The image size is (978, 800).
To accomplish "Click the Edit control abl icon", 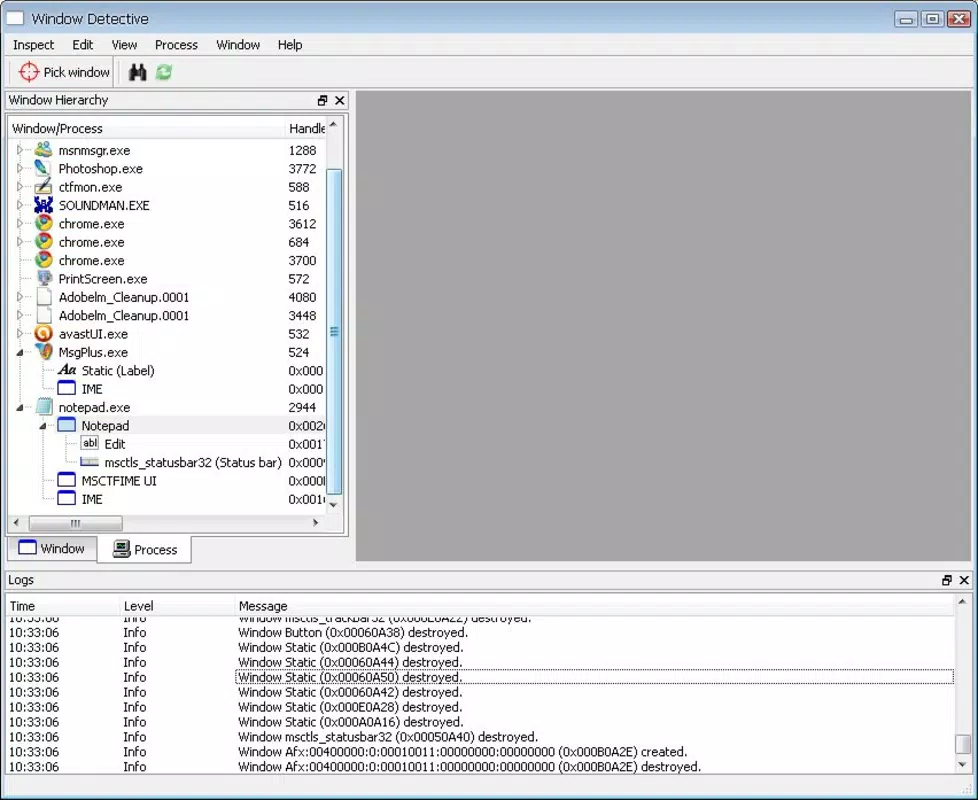I will [x=90, y=443].
